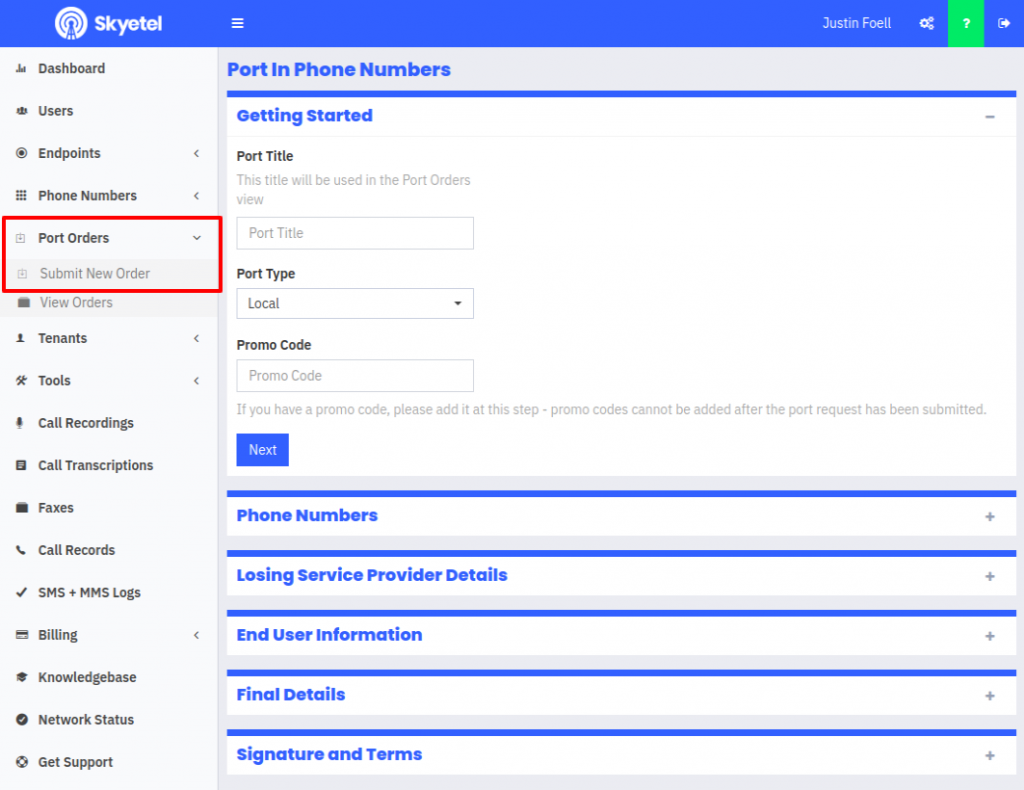Click the Users group icon
Viewport: 1024px width, 790px height.
tap(22, 111)
